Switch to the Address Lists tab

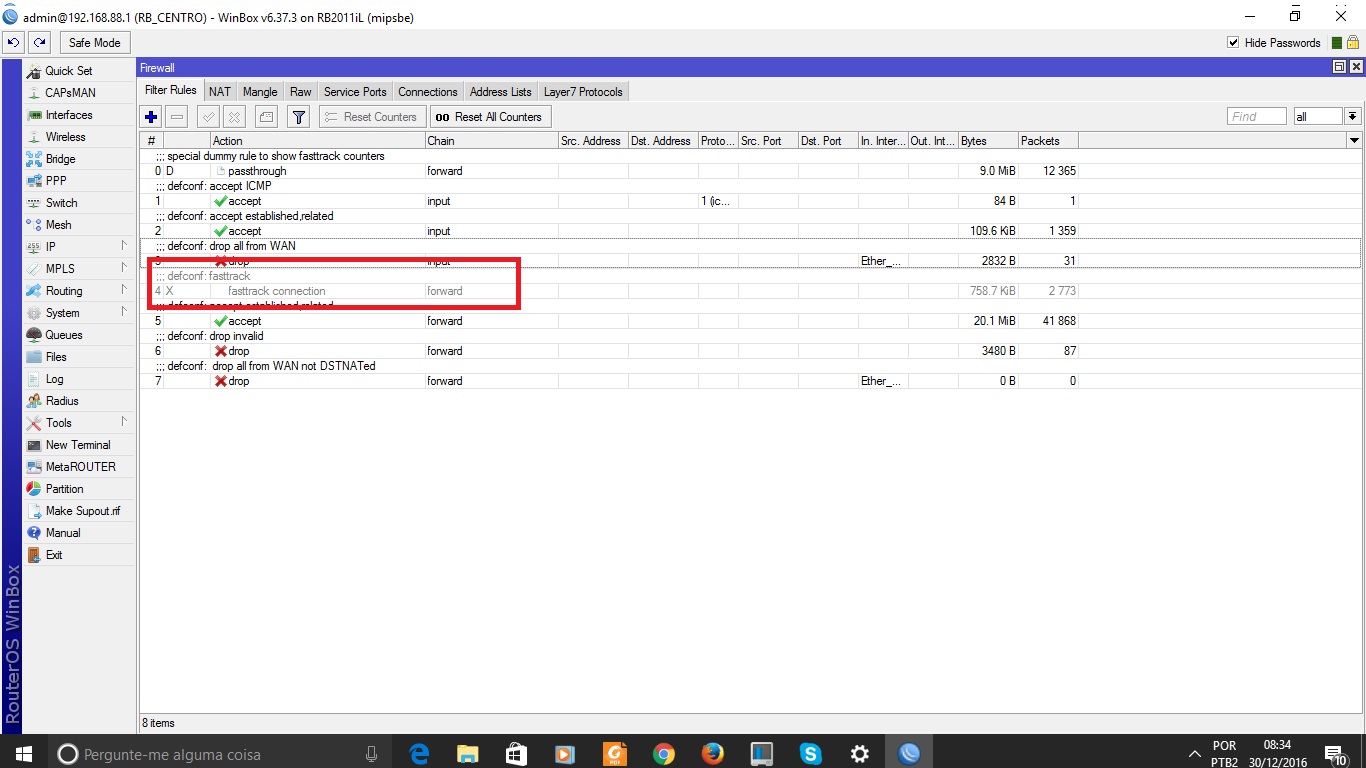(x=501, y=92)
